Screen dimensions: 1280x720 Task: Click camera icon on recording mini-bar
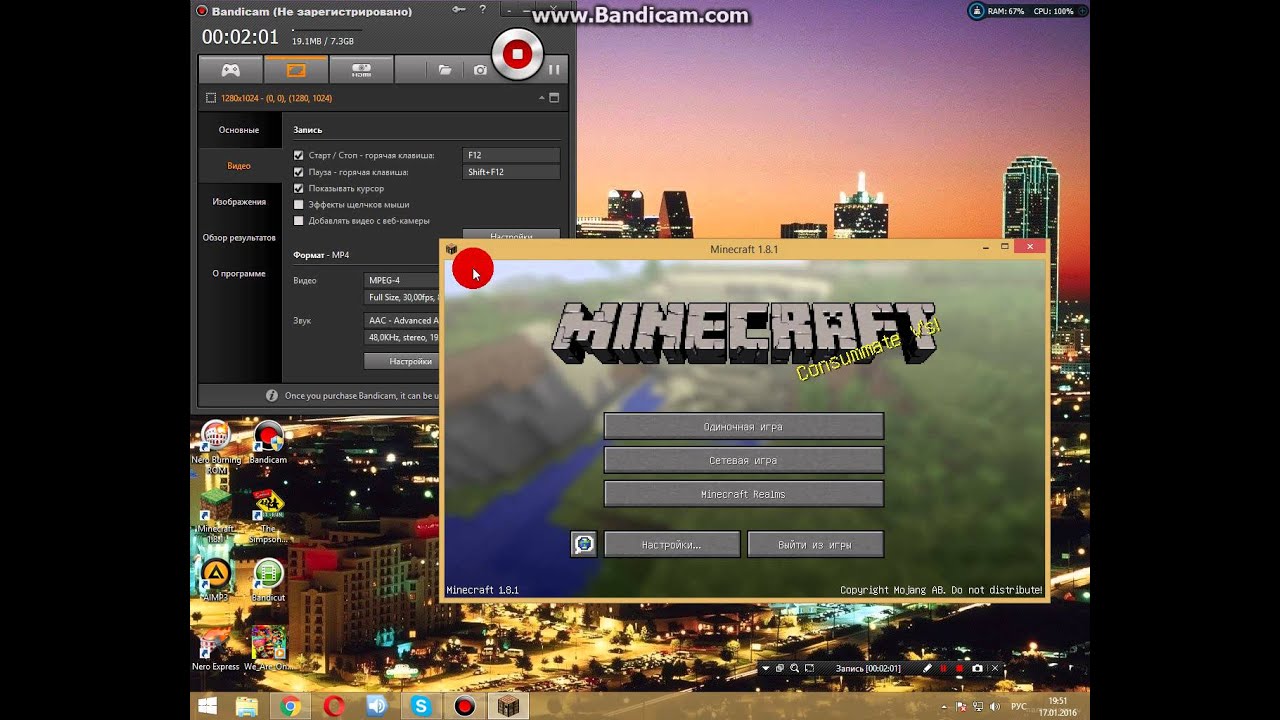pyautogui.click(x=977, y=668)
